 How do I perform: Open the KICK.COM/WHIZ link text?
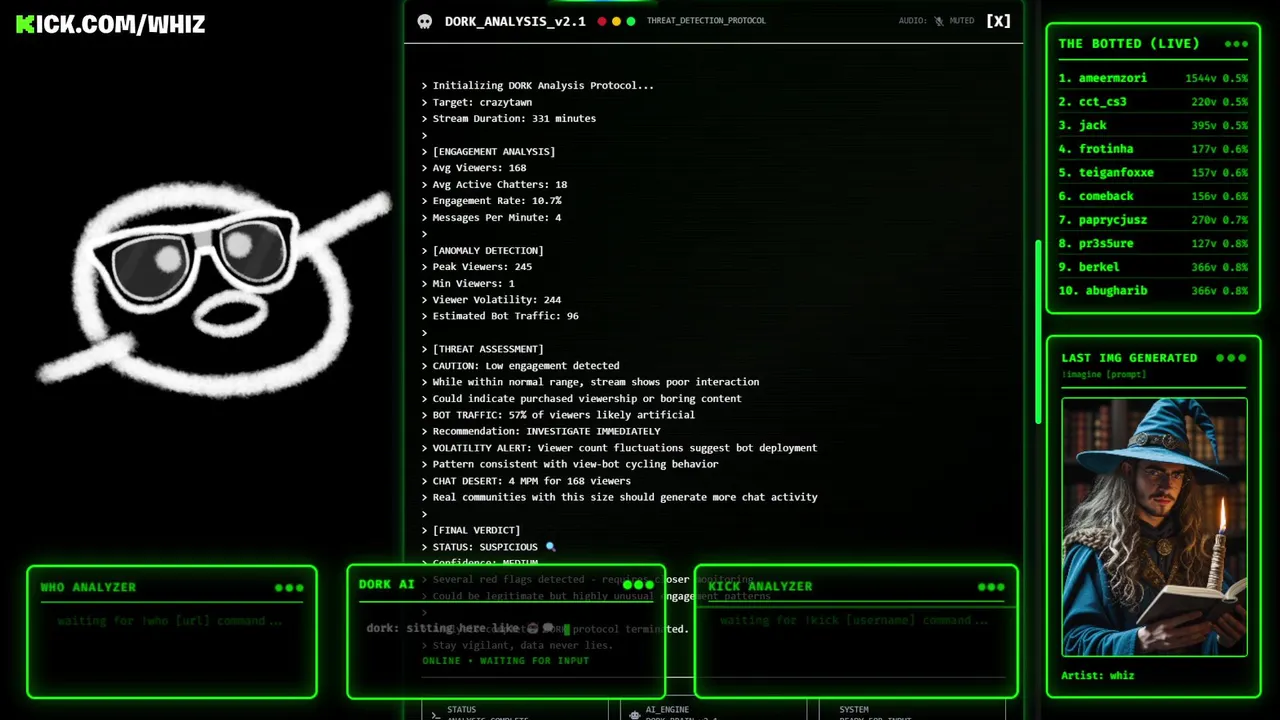[110, 24]
